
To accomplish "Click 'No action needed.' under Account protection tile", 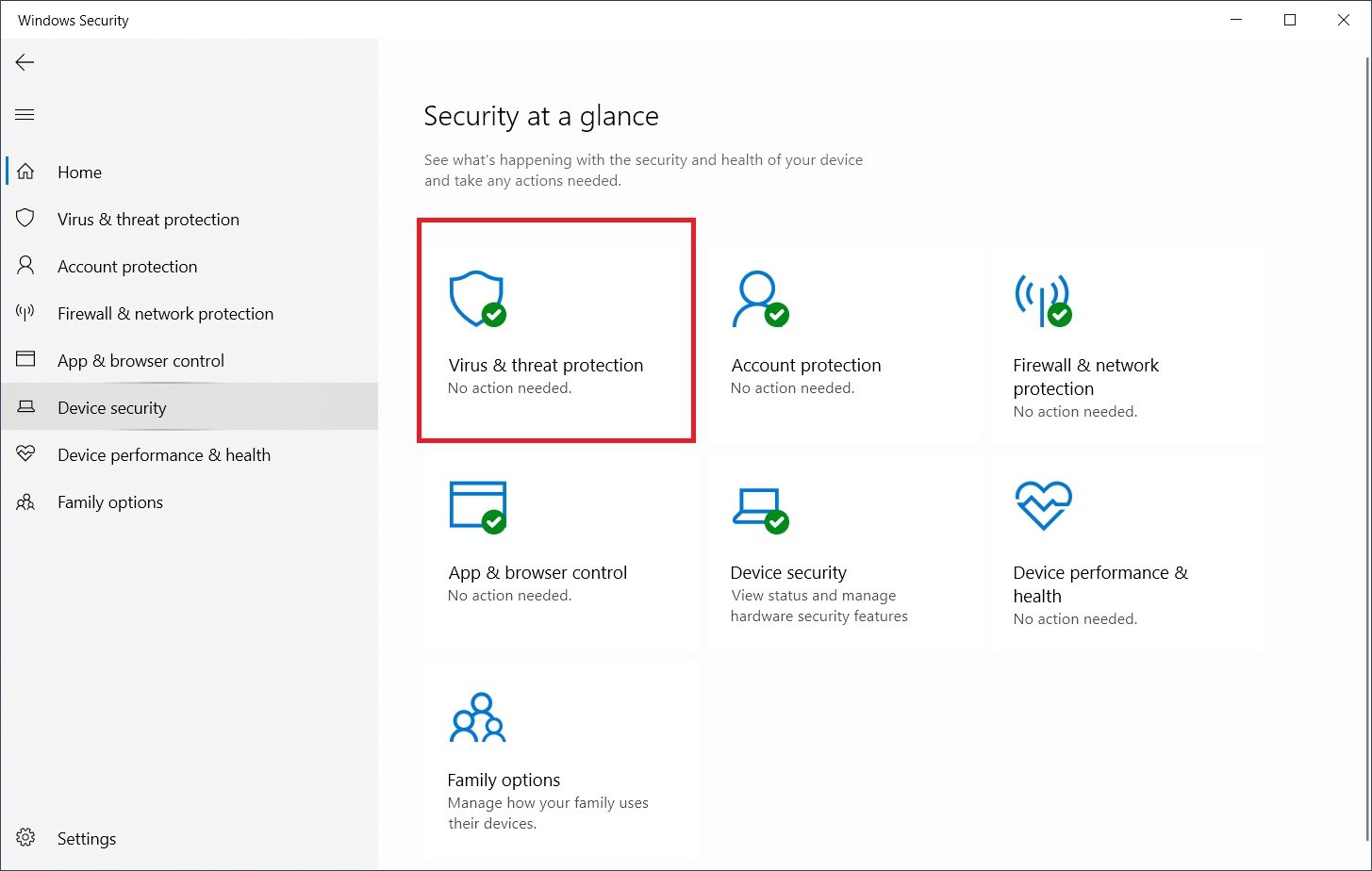I will (x=792, y=388).
